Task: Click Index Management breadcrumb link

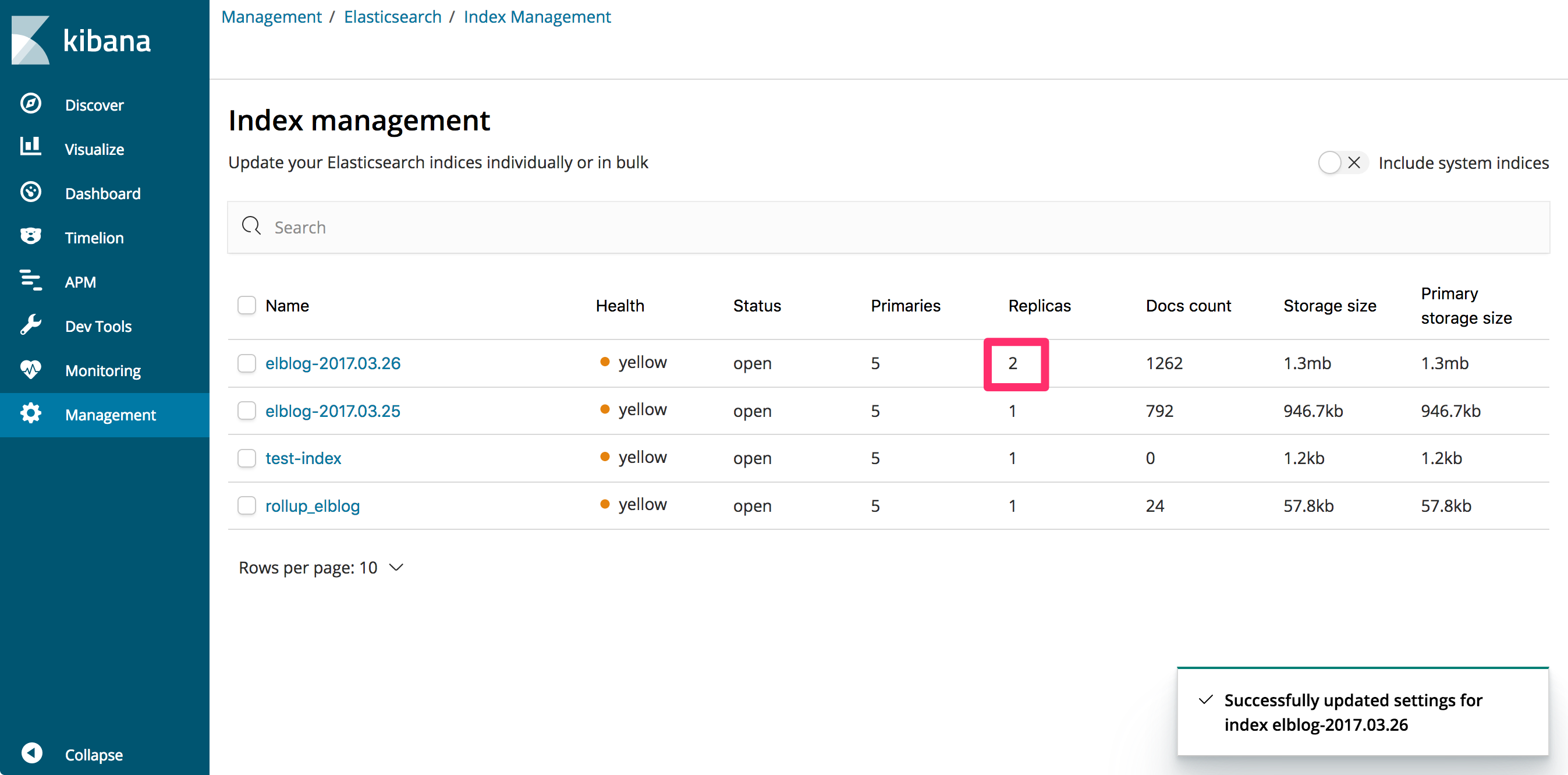Action: 537,16
